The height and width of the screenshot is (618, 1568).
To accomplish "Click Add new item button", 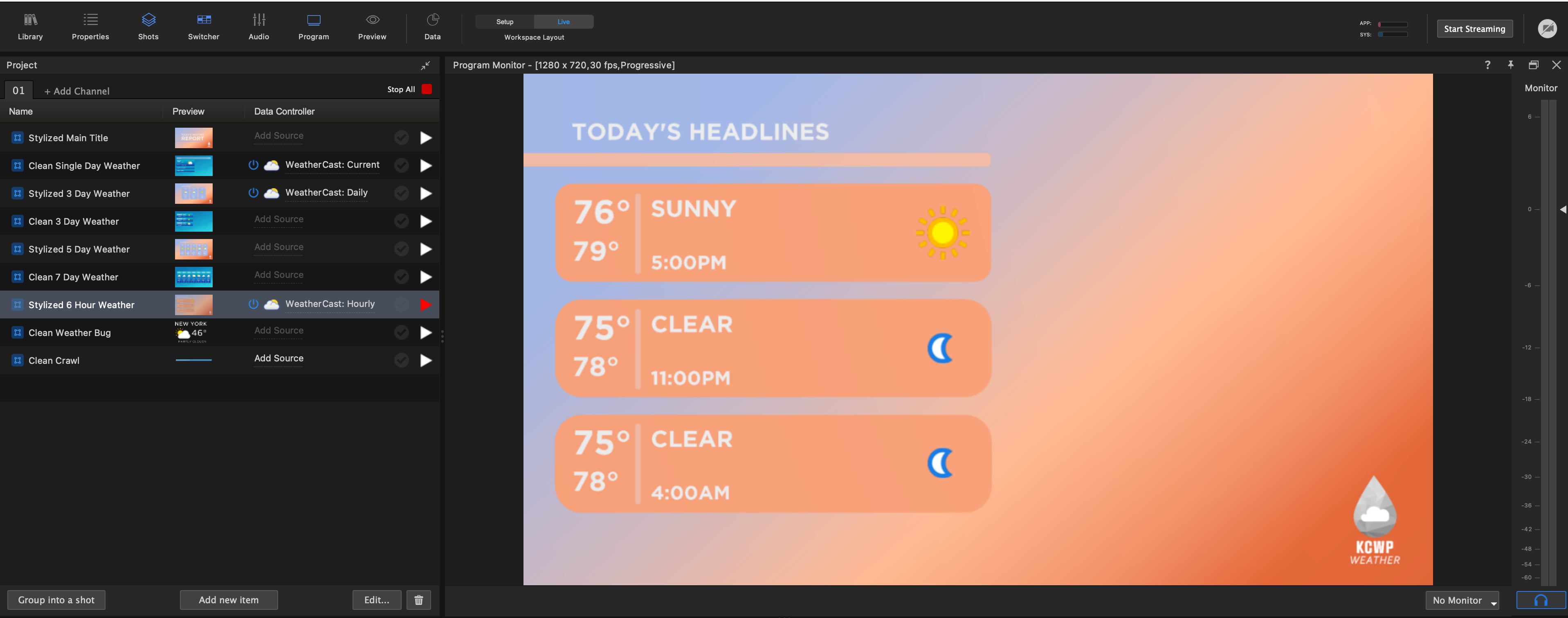I will tap(229, 600).
